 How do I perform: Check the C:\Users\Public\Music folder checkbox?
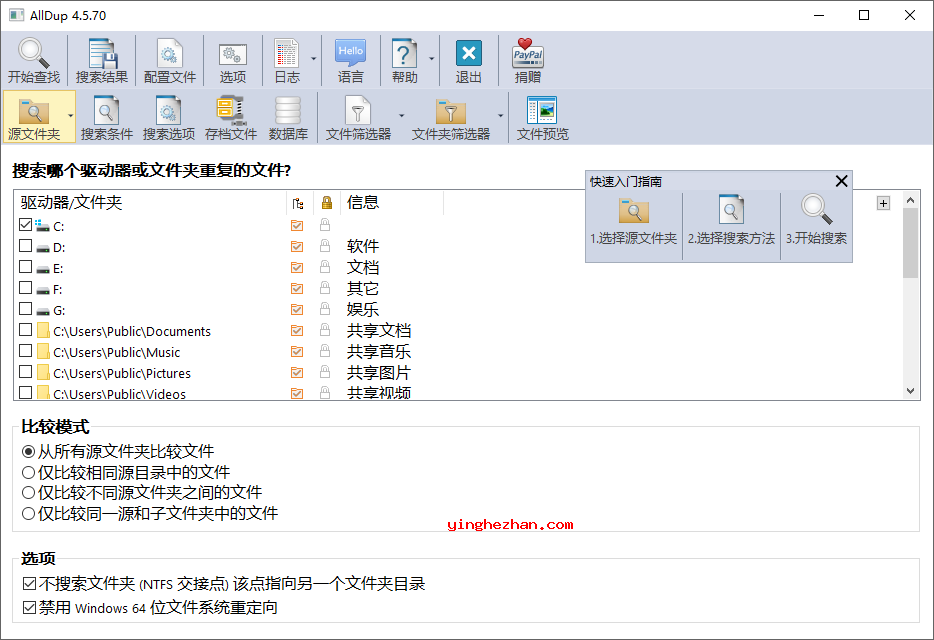click(26, 350)
